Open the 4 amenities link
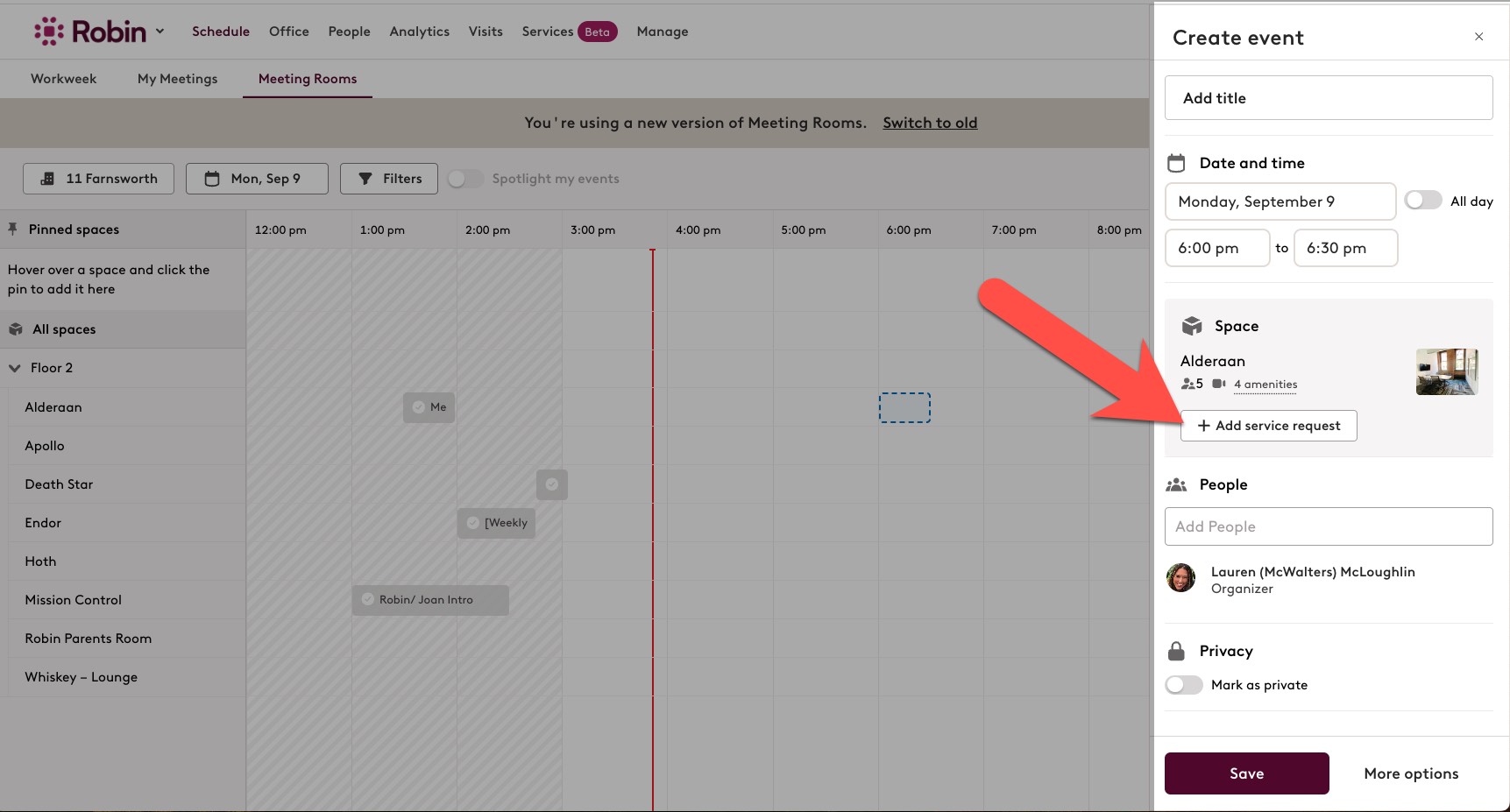Image resolution: width=1510 pixels, height=812 pixels. tap(1265, 385)
